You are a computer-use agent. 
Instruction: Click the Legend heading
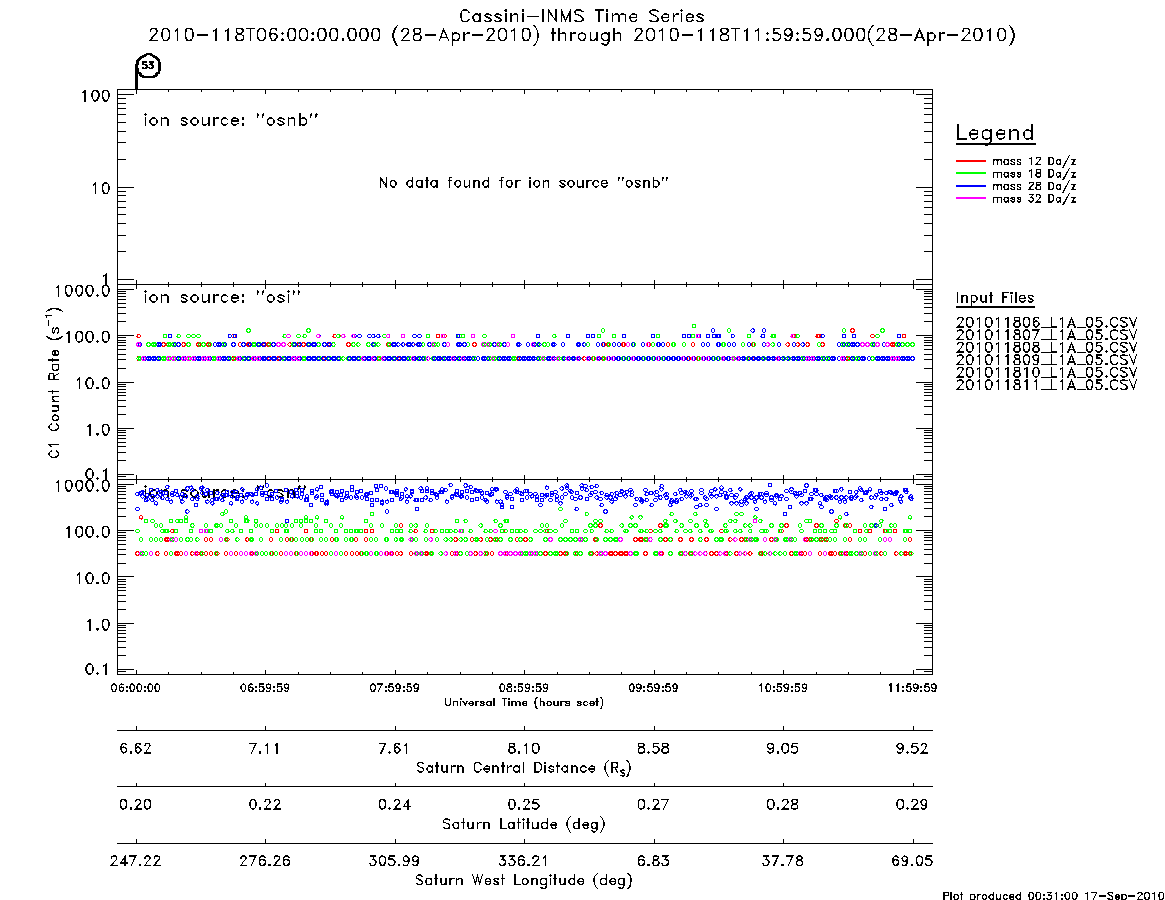[995, 133]
